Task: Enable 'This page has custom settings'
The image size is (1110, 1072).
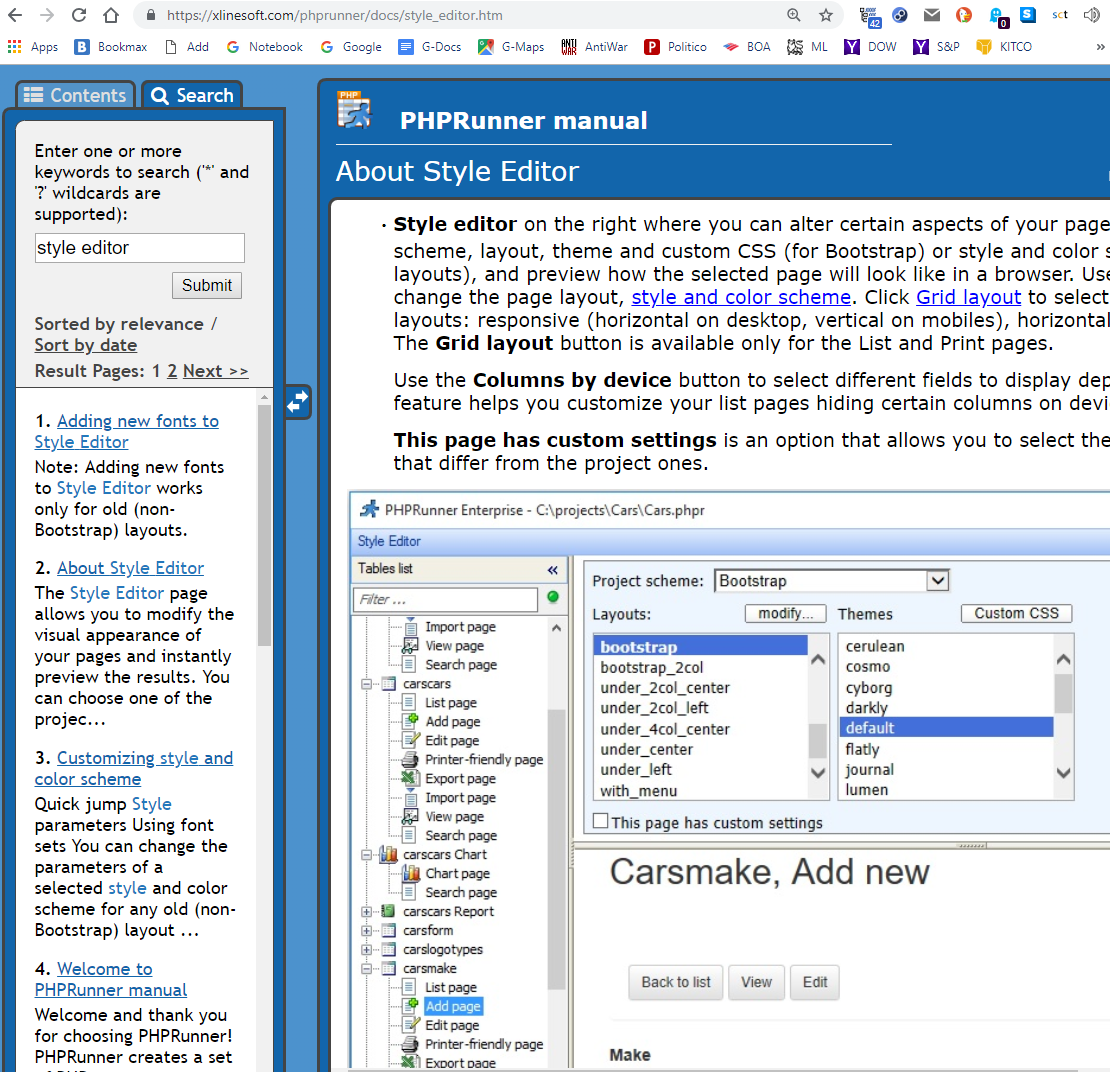Action: coord(601,821)
